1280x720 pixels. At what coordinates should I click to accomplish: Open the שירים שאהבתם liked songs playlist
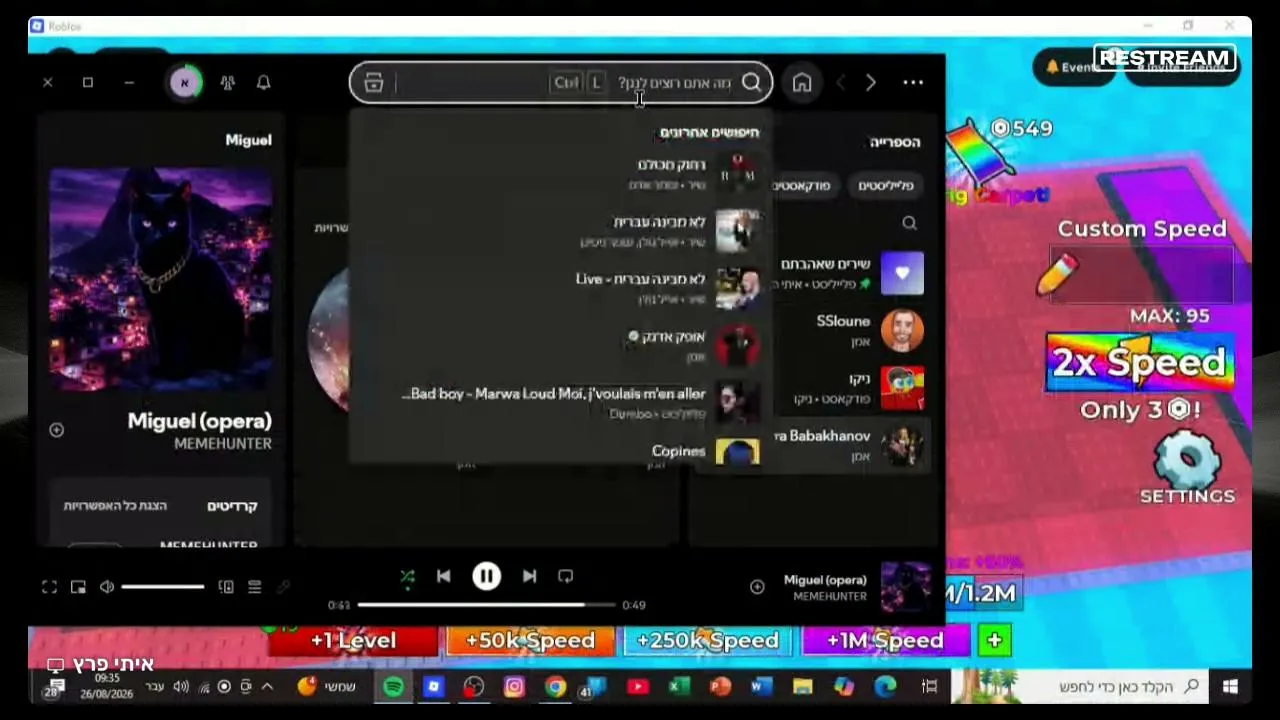850,273
